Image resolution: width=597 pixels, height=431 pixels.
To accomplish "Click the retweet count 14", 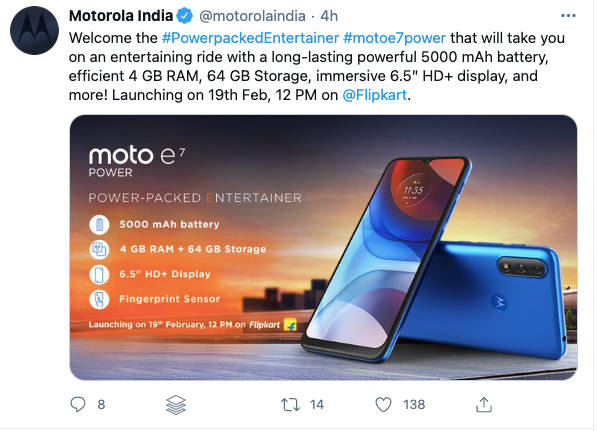I will pyautogui.click(x=317, y=405).
